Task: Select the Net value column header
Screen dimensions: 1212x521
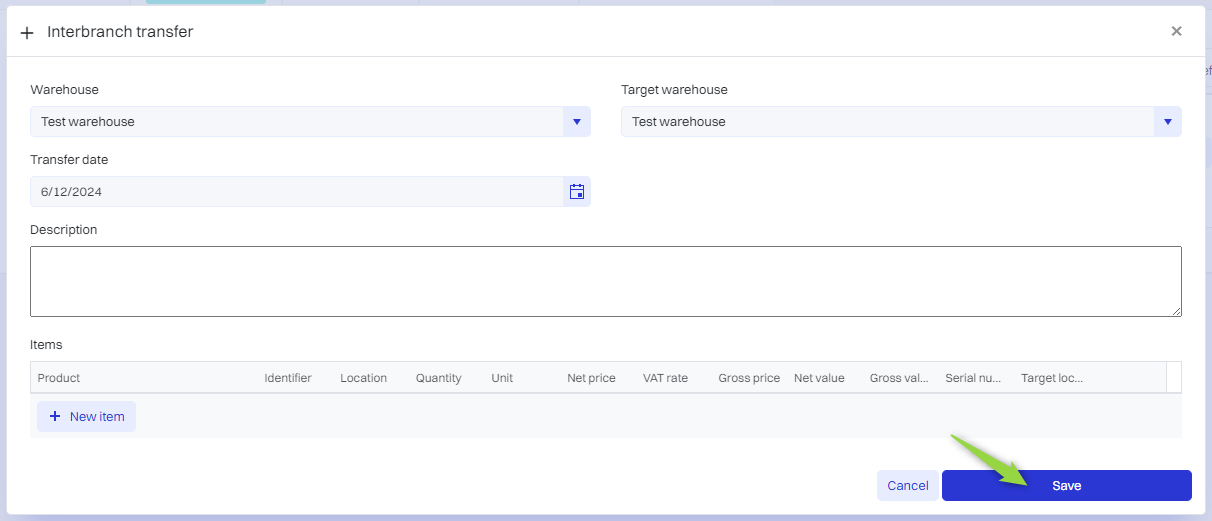Action: [819, 378]
